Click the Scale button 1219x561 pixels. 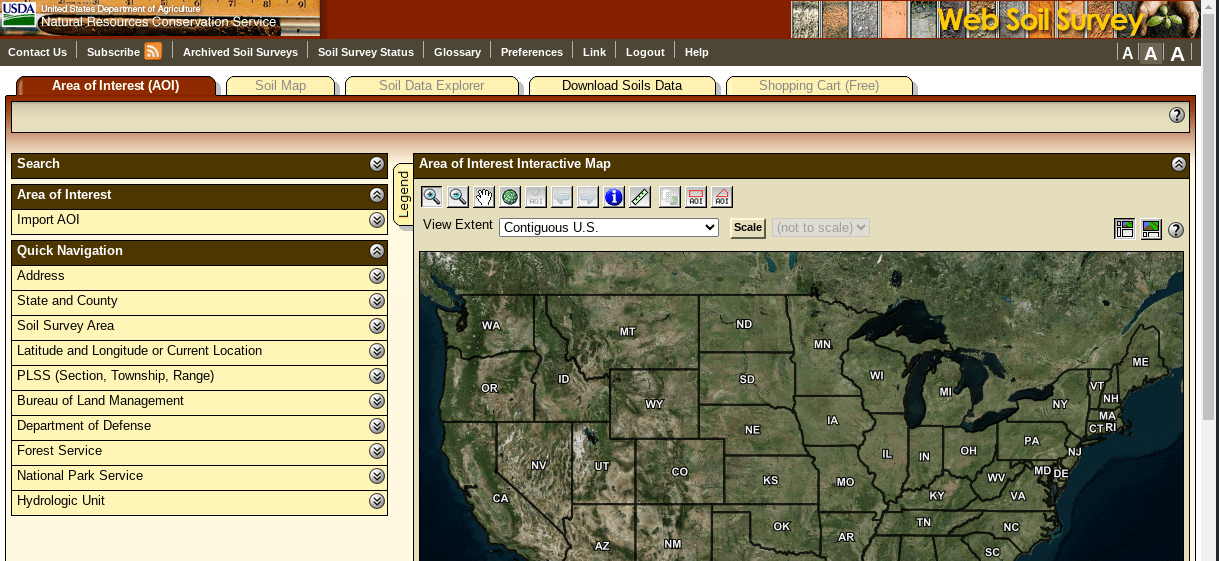pyautogui.click(x=748, y=228)
